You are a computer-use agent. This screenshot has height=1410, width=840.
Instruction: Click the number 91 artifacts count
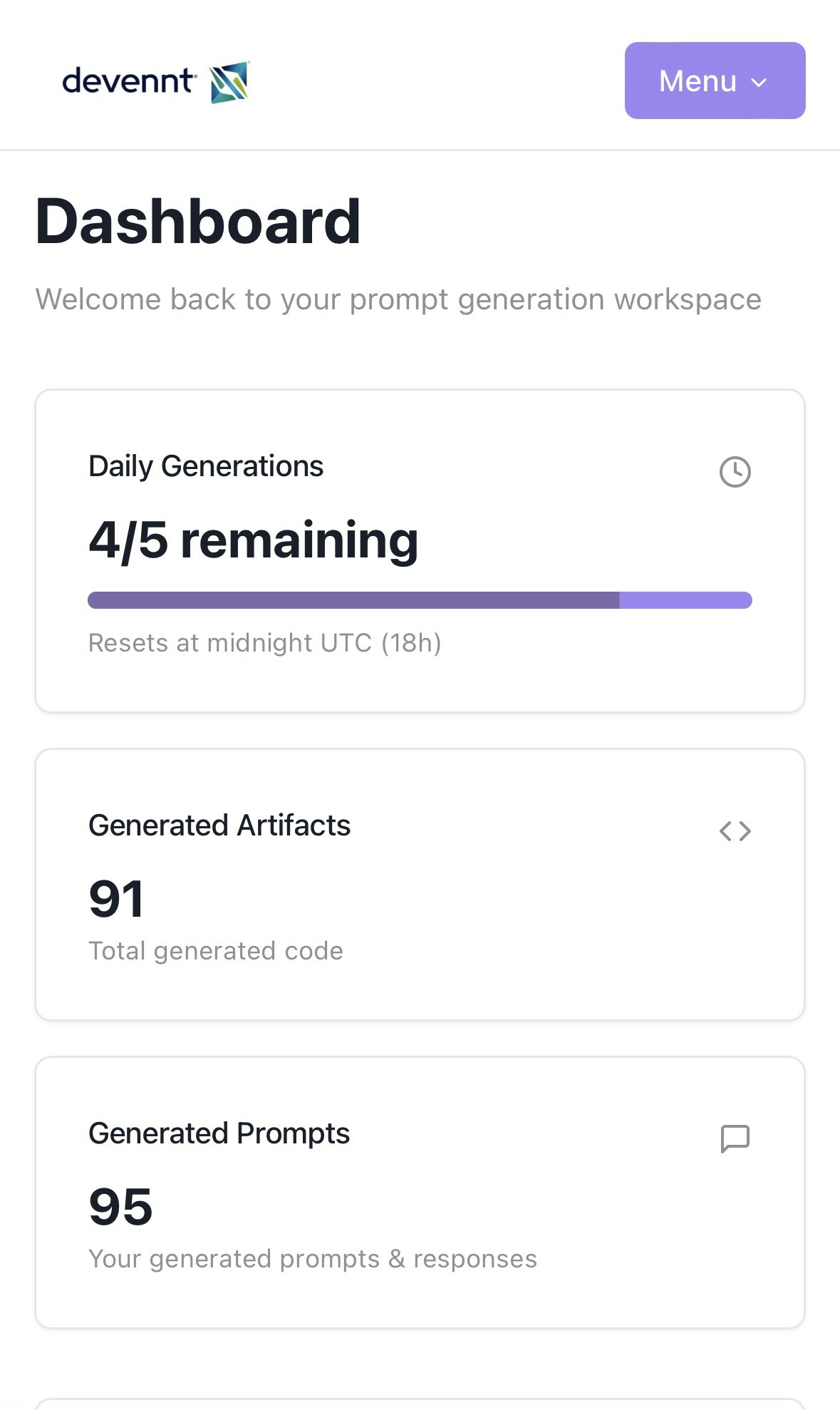(x=116, y=899)
